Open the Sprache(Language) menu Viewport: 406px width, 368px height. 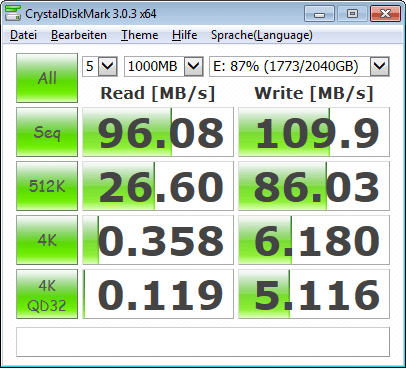point(262,35)
